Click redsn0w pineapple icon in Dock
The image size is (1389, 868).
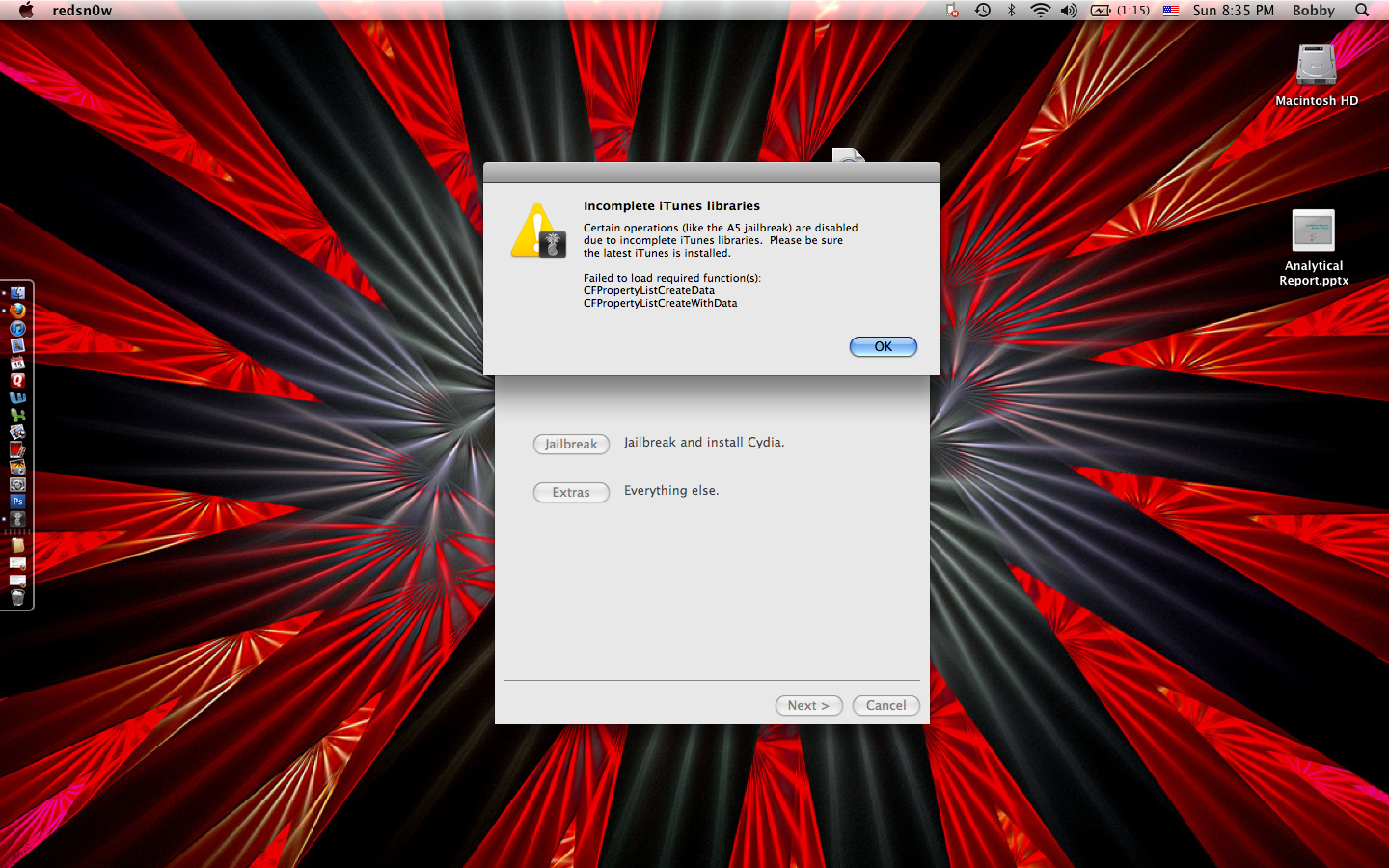tap(17, 519)
